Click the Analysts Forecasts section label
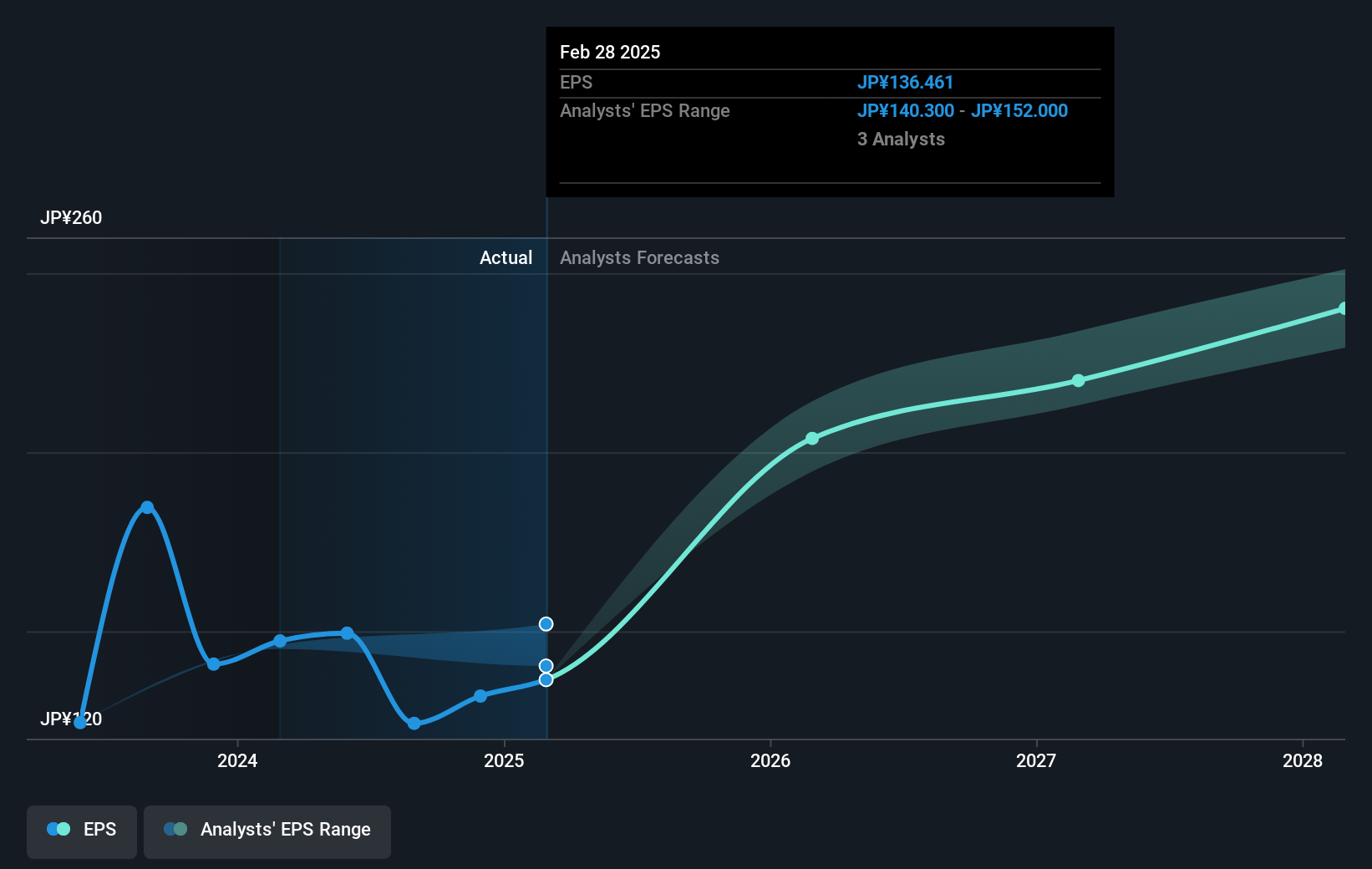 coord(639,257)
